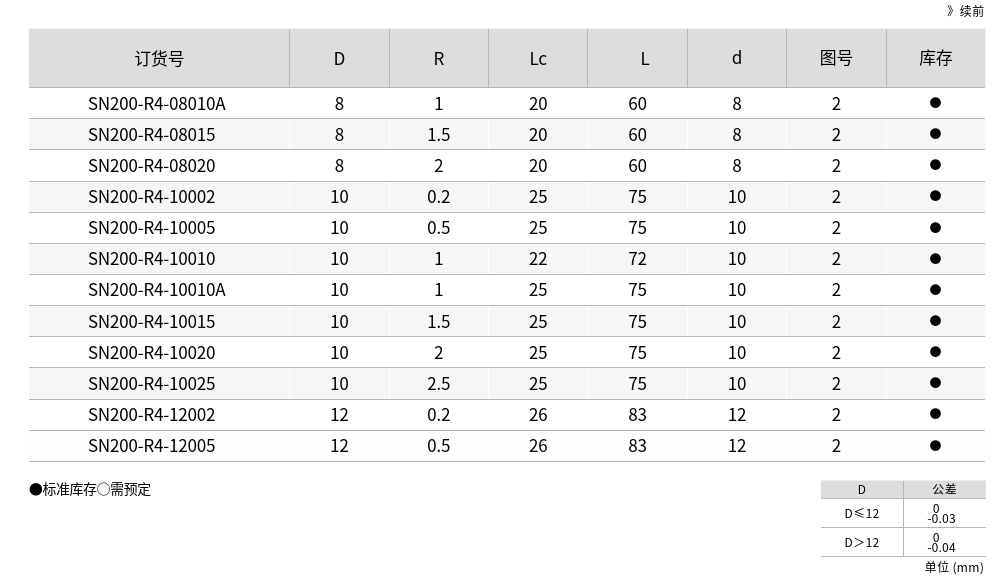The height and width of the screenshot is (585, 1004).
Task: Click the stock dot for SN200-R4-12005
Action: coord(935,445)
